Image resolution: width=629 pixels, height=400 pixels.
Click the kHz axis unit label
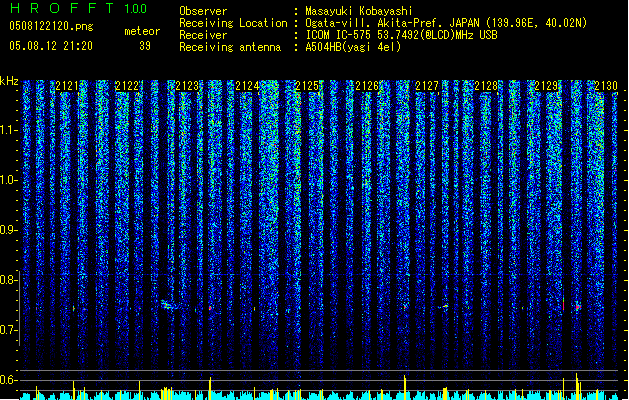9,81
